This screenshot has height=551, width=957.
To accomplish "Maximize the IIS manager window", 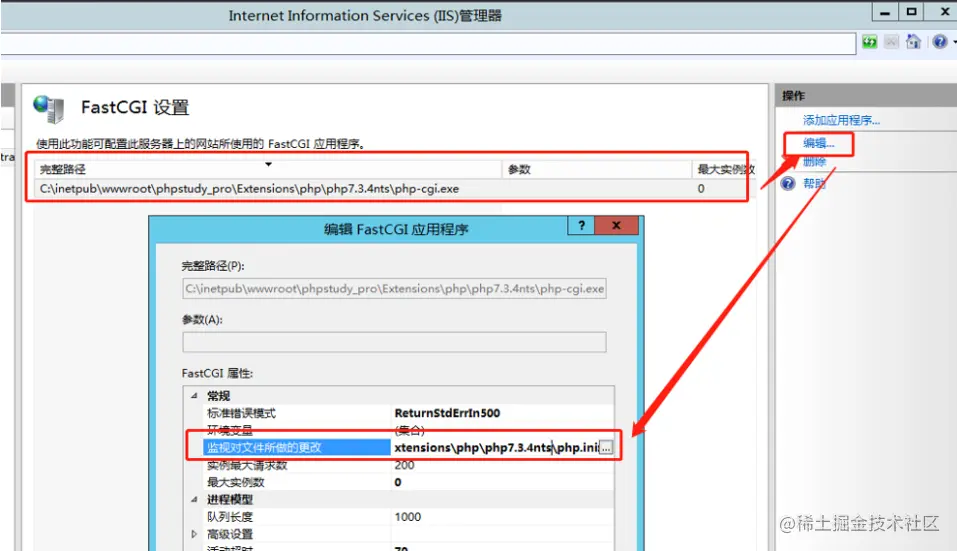I will (x=912, y=12).
